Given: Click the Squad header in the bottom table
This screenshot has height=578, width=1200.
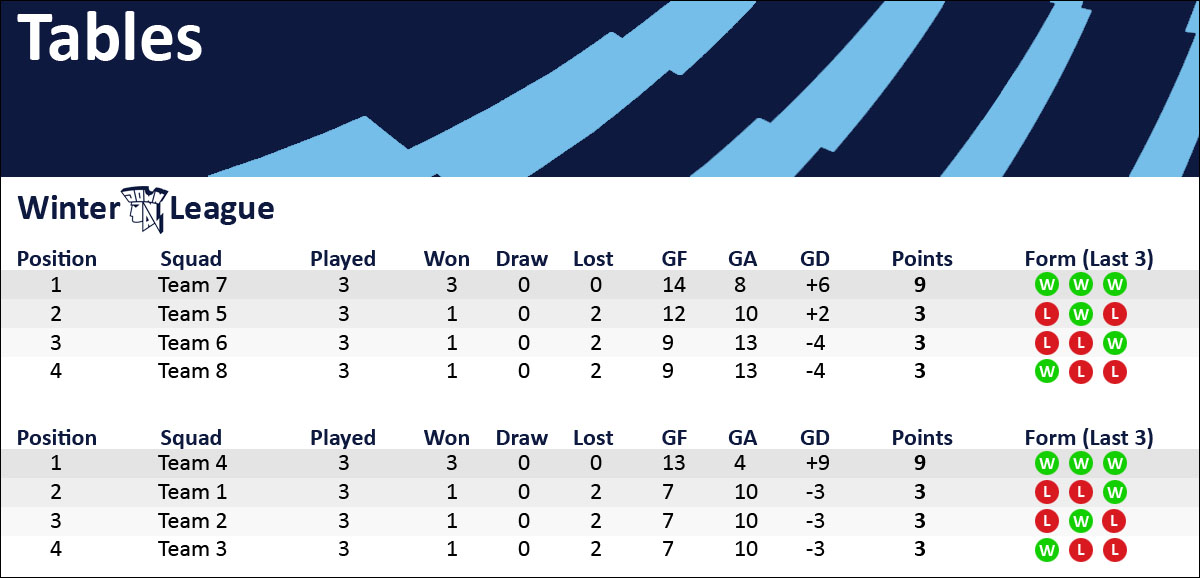Looking at the screenshot, I should [x=191, y=438].
